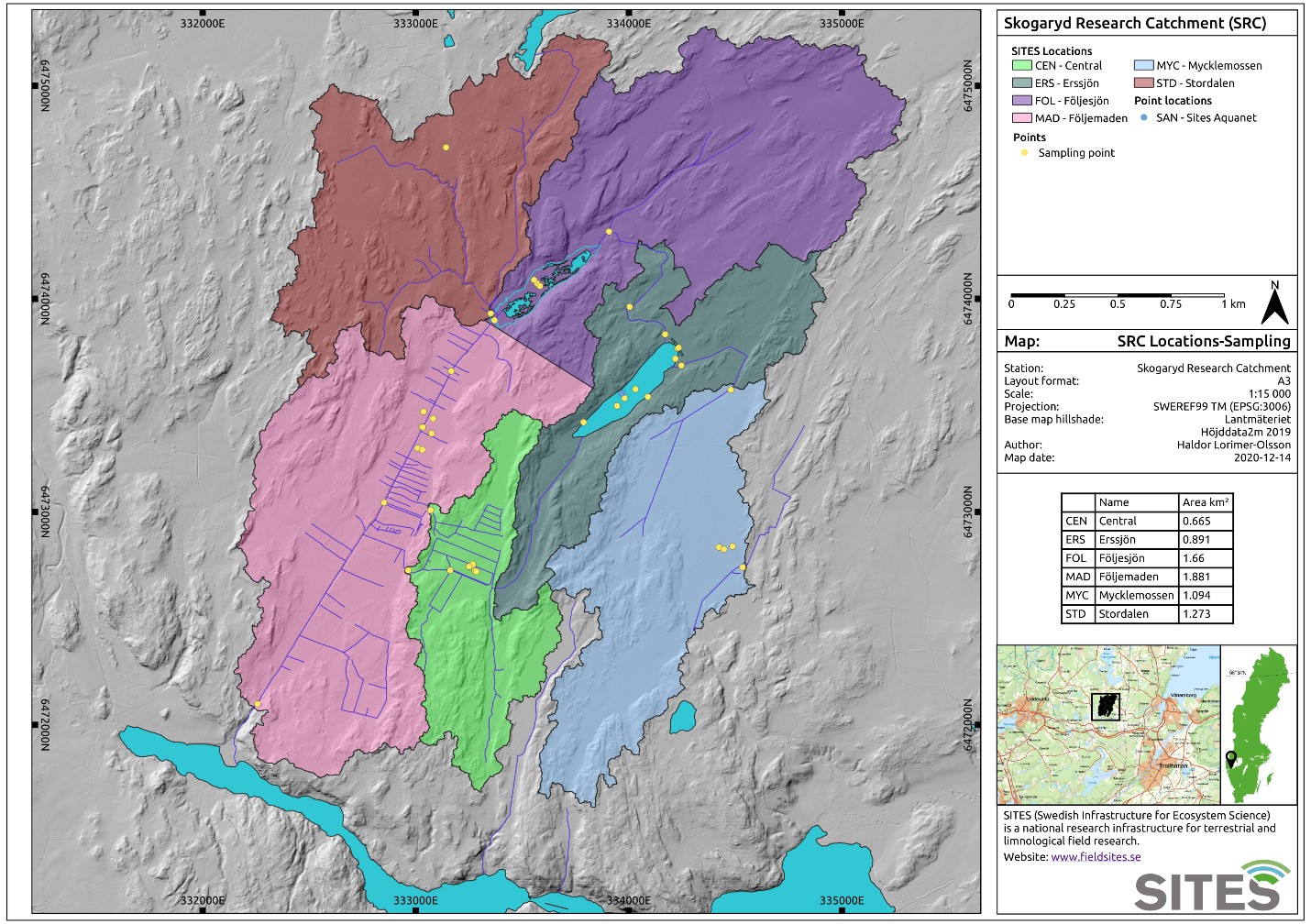
Task: Open the www.fieldsites.se website link
Action: click(1096, 857)
